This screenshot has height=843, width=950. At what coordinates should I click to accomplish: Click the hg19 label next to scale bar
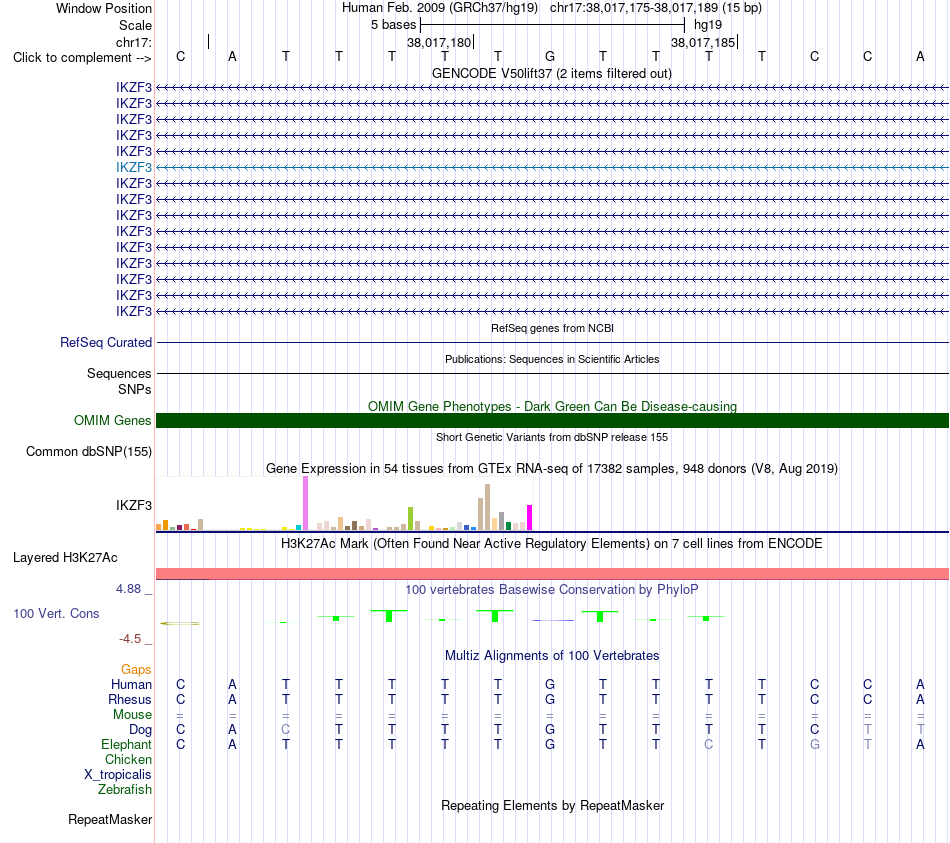pyautogui.click(x=708, y=25)
